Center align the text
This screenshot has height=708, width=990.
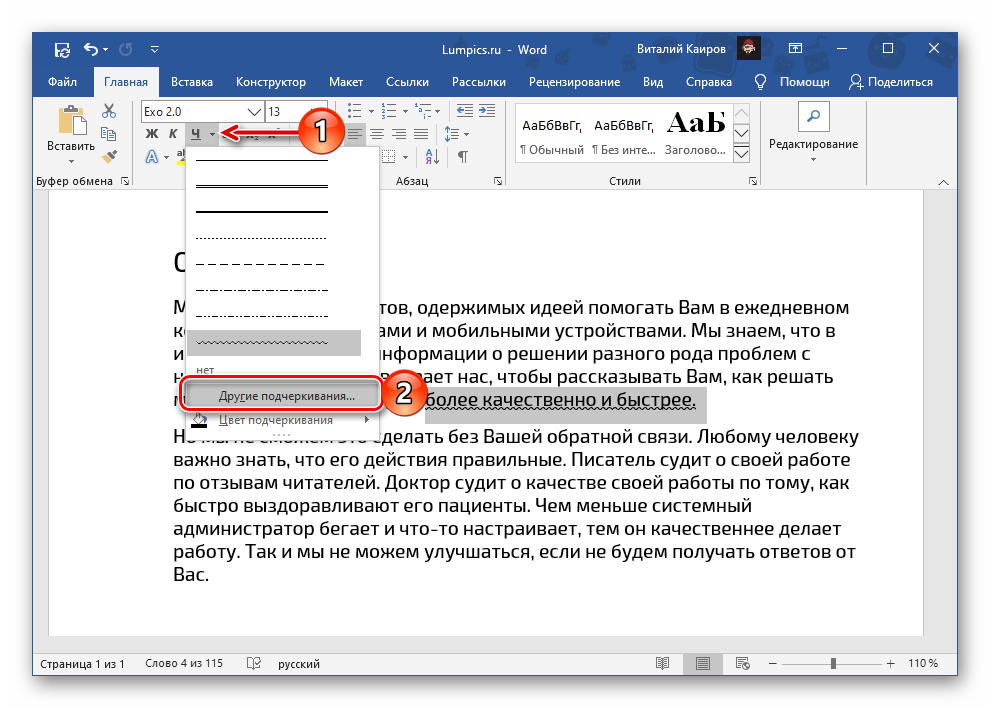pos(377,134)
